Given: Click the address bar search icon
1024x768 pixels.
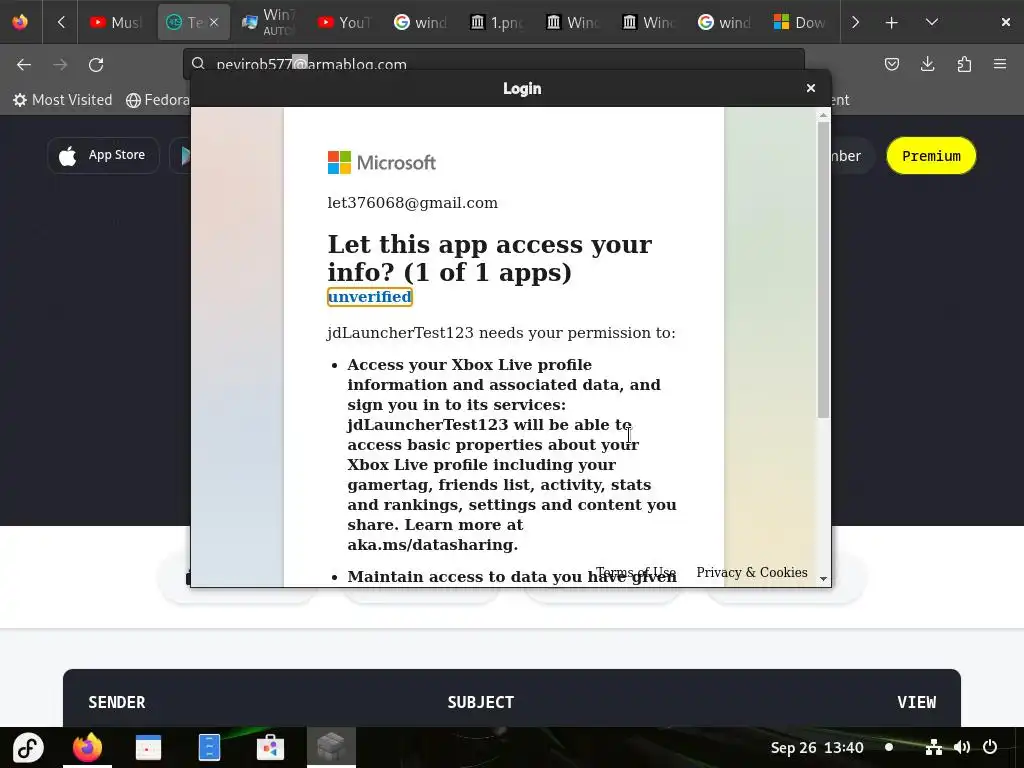Looking at the screenshot, I should [199, 64].
